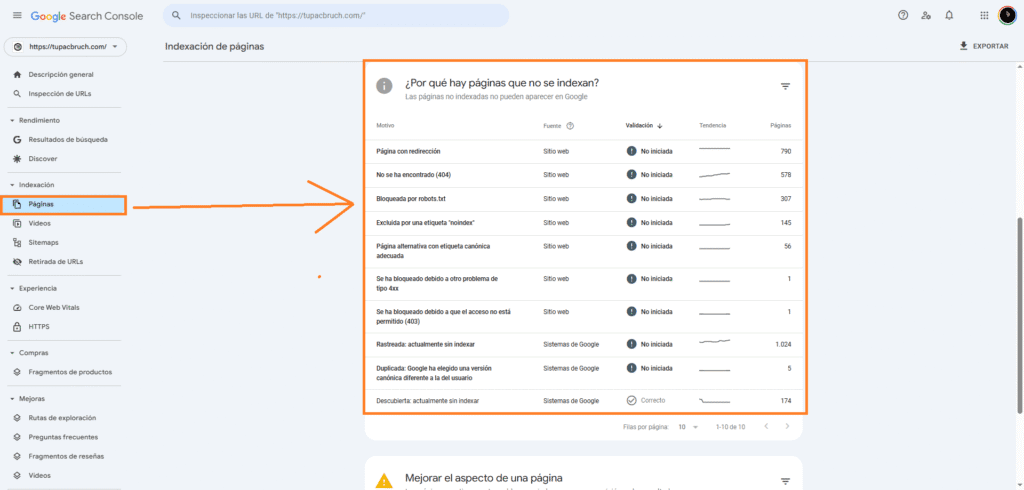Screen dimensions: 1024x490
Task: Click the Correcto validation status
Action: (646, 400)
